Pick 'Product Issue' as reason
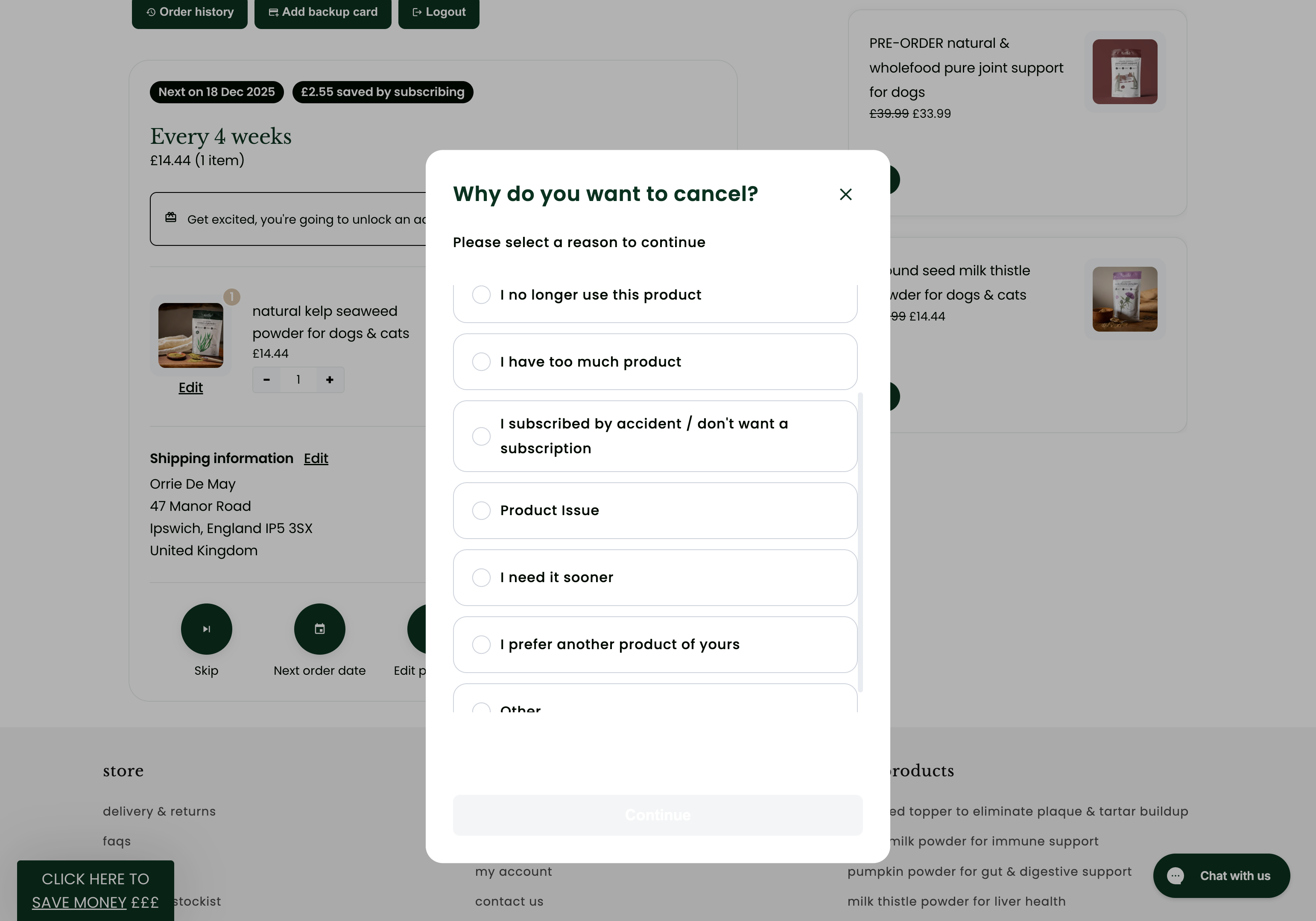Screen dimensions: 1316x921 click(x=655, y=510)
